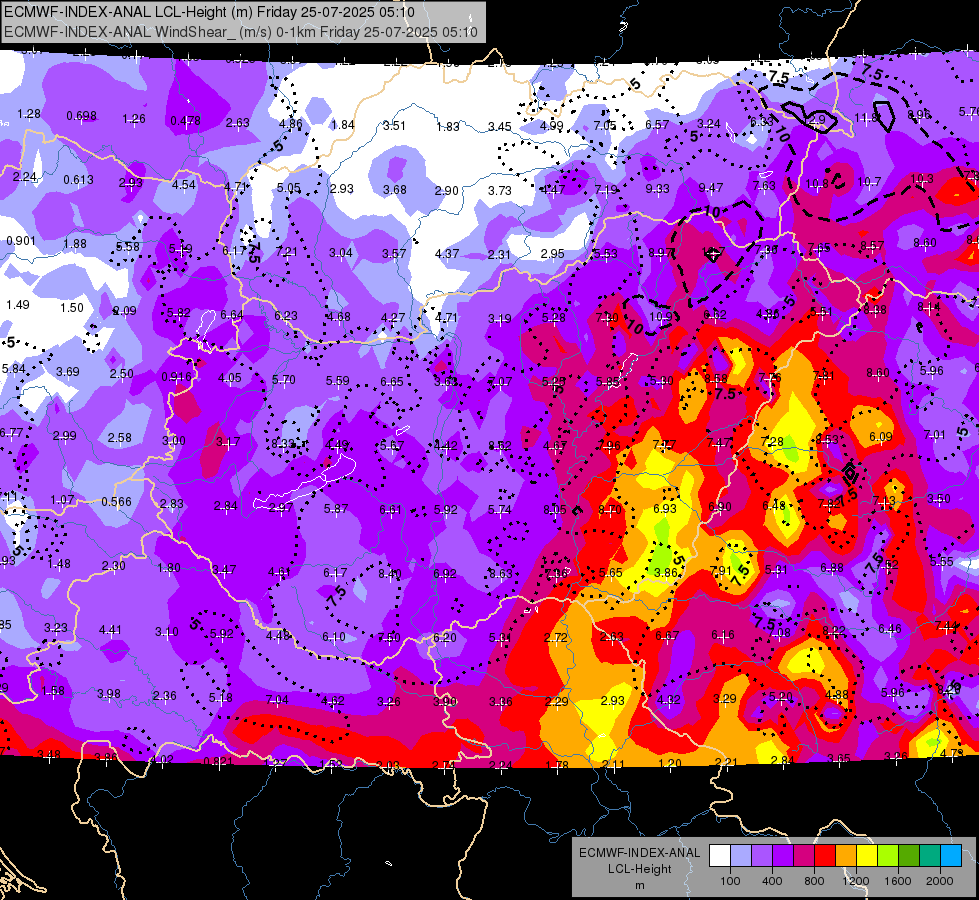Click the grid value '7.28'
The width and height of the screenshot is (979, 900).
(772, 442)
